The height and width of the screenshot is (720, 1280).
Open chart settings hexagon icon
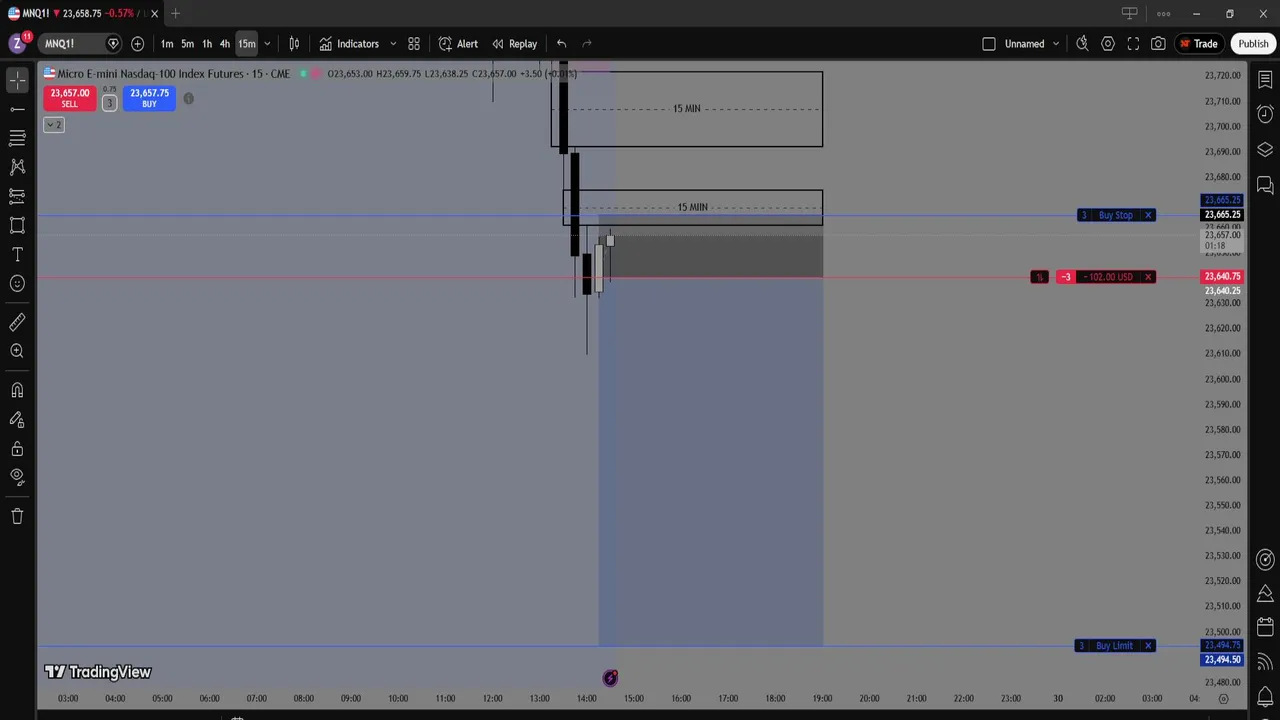(1108, 44)
